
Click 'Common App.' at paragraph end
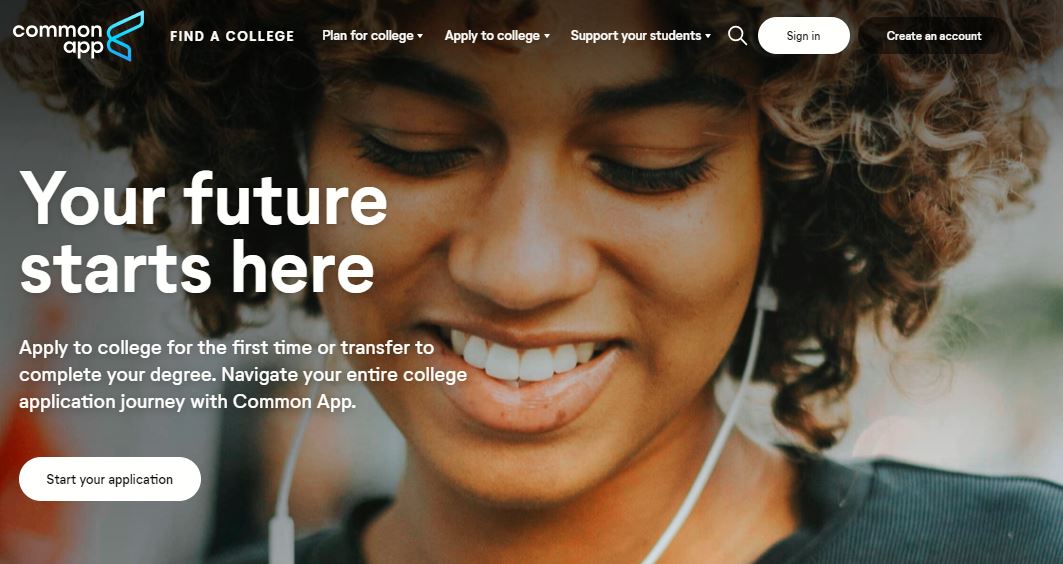(294, 402)
